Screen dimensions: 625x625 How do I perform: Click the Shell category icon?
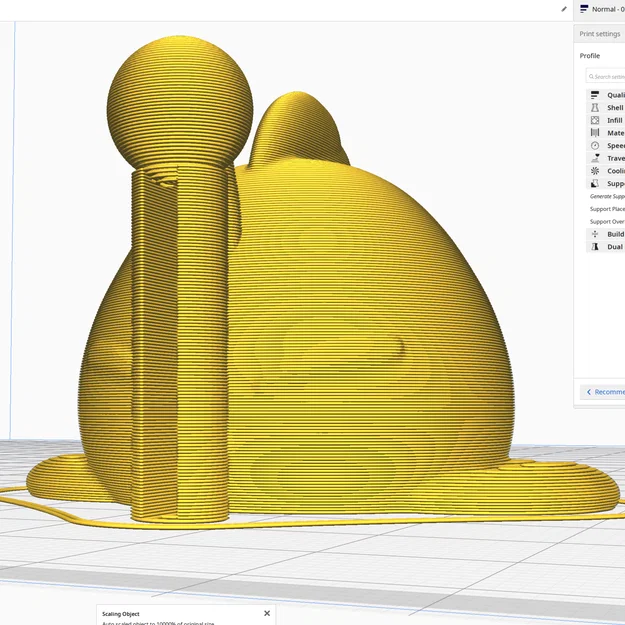click(x=595, y=108)
